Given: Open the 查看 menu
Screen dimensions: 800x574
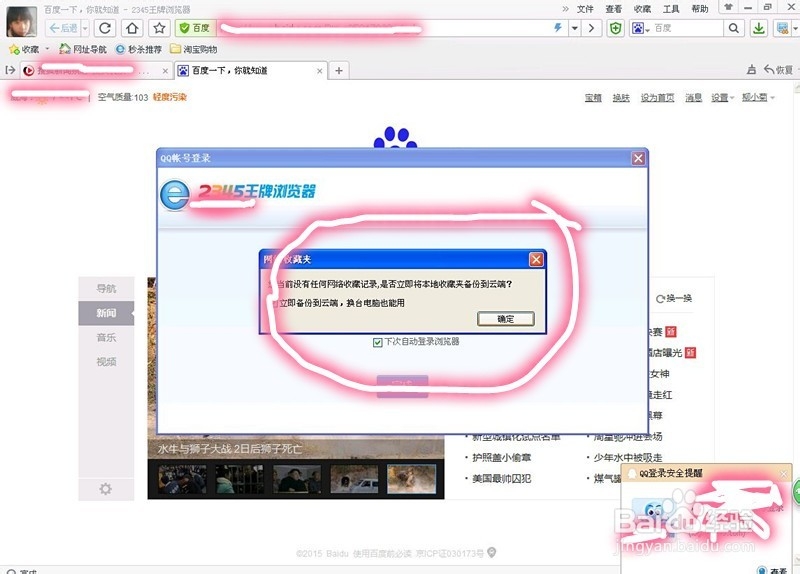Looking at the screenshot, I should [613, 9].
